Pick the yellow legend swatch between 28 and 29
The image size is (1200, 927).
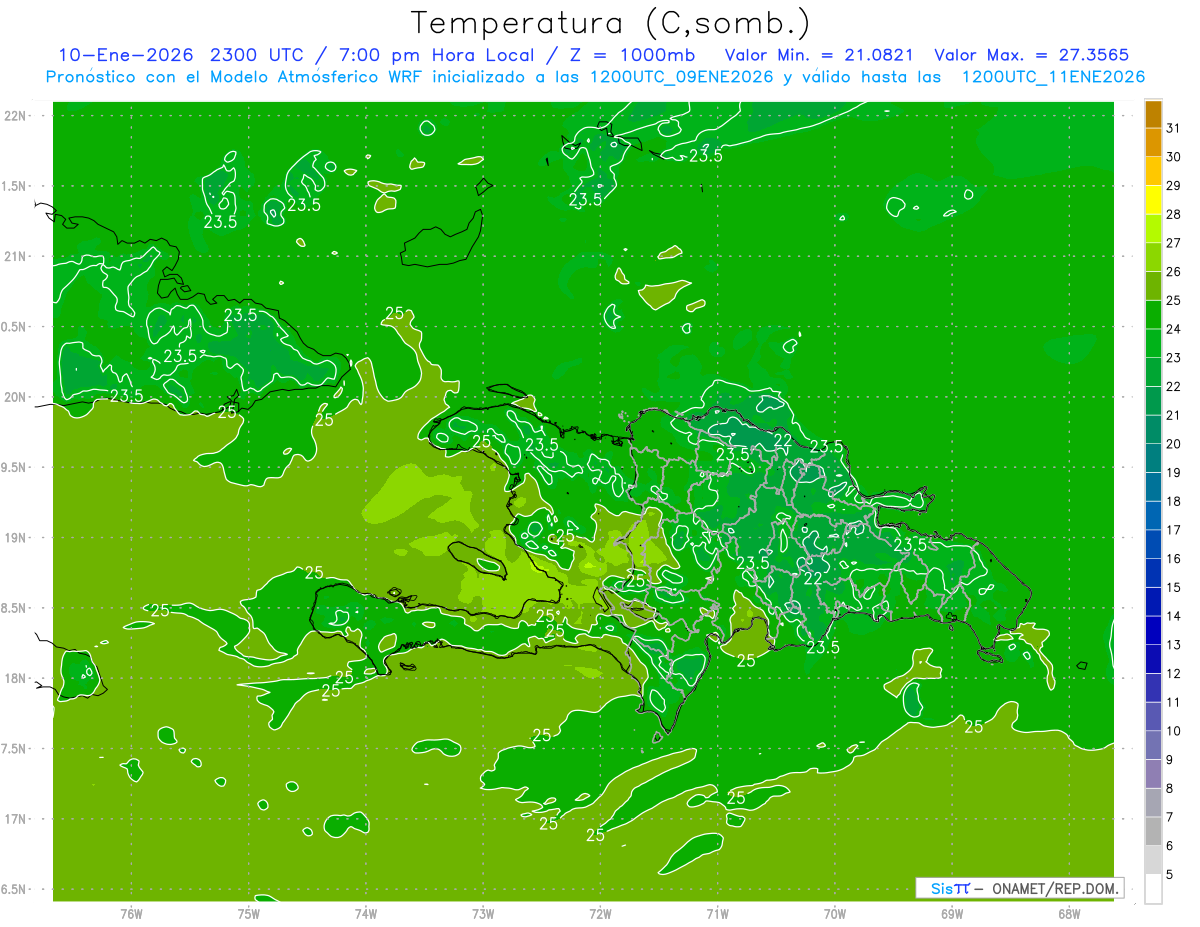[1153, 200]
